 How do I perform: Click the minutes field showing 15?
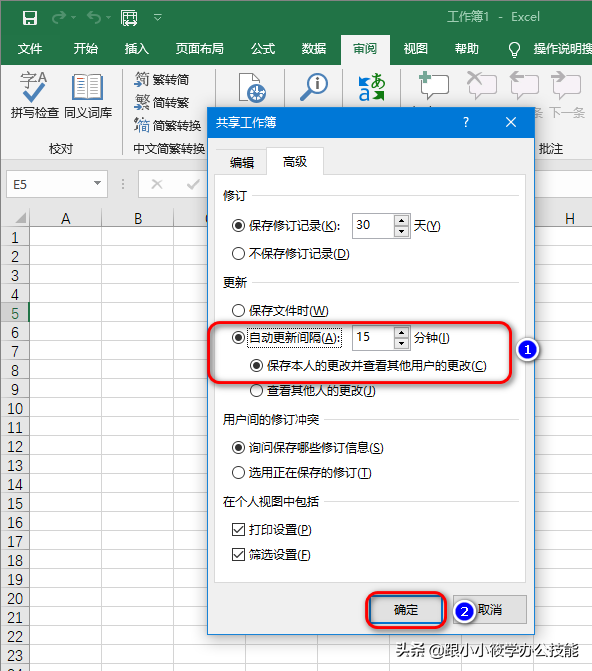pyautogui.click(x=373, y=338)
